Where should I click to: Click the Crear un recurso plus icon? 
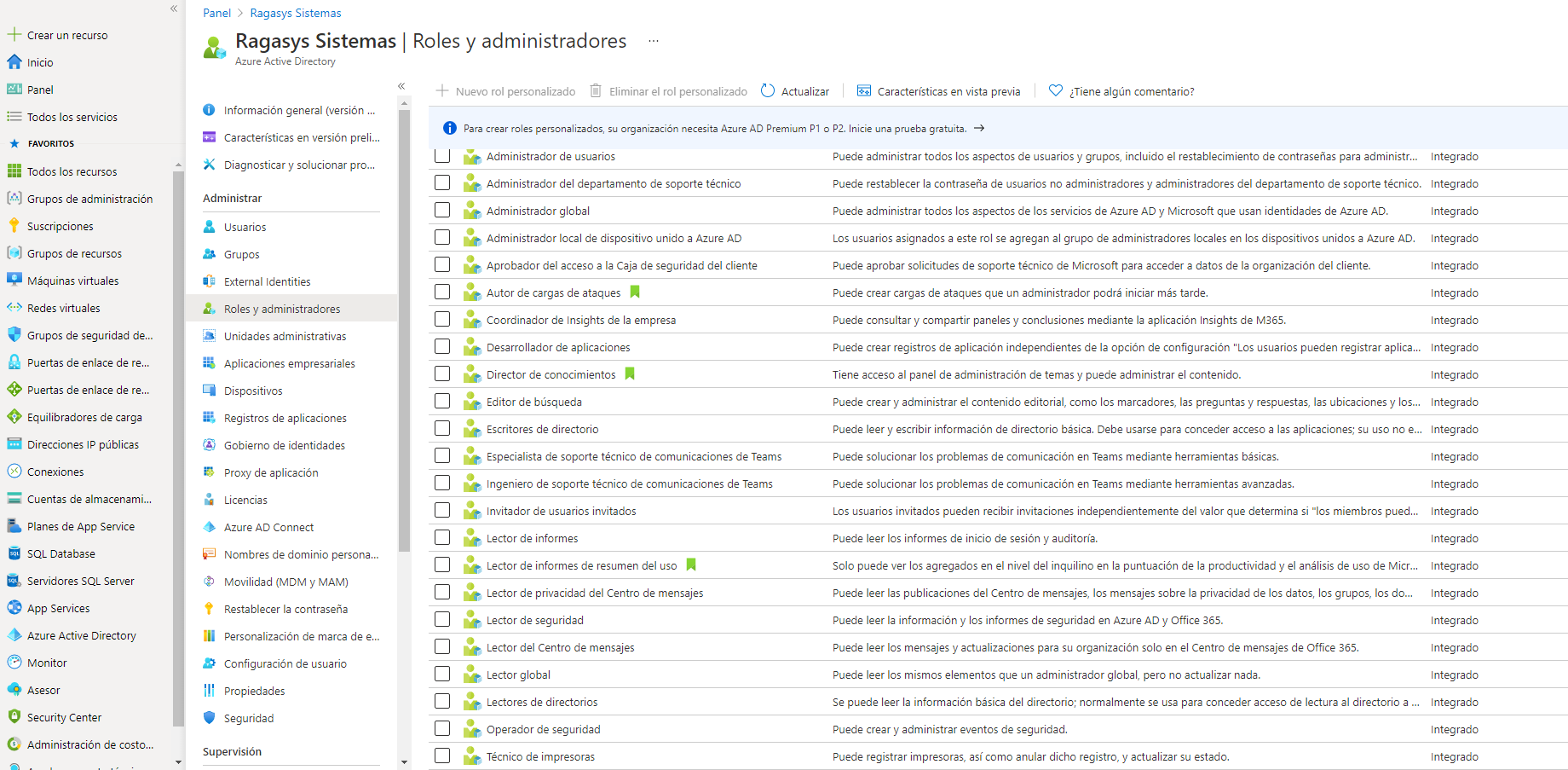point(14,35)
